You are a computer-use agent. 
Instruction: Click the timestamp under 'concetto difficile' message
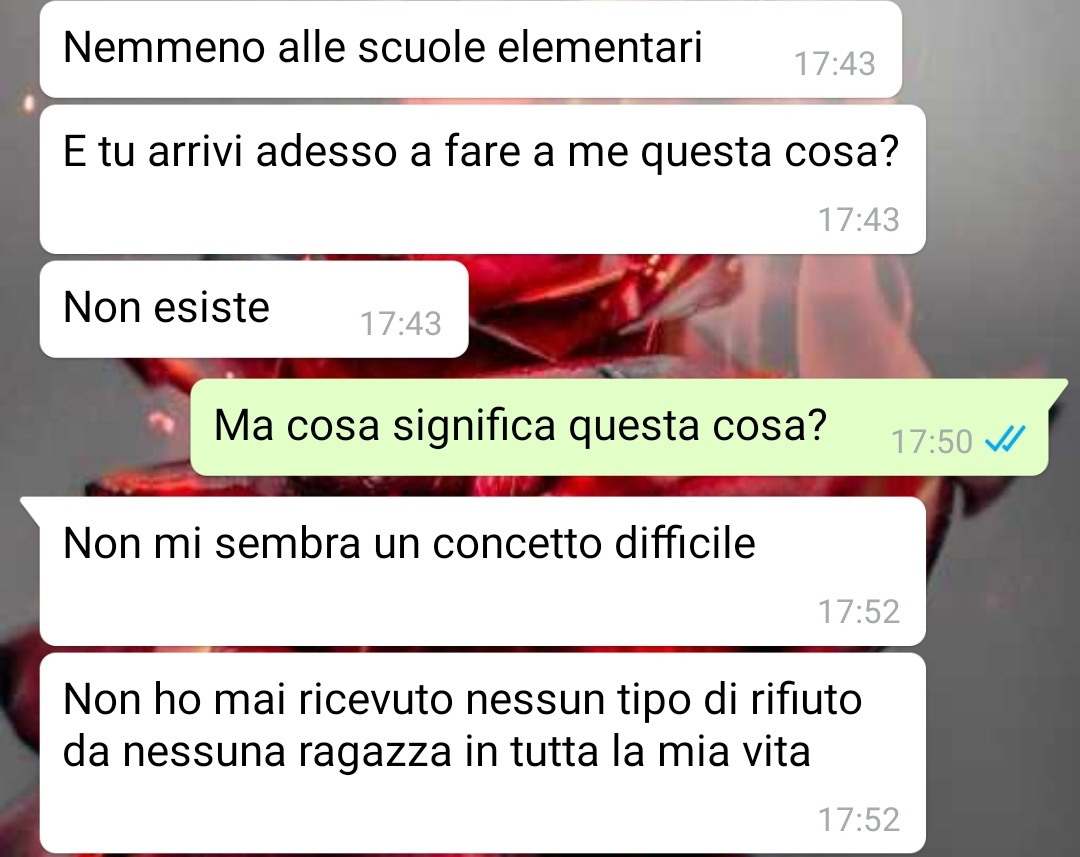pos(859,612)
